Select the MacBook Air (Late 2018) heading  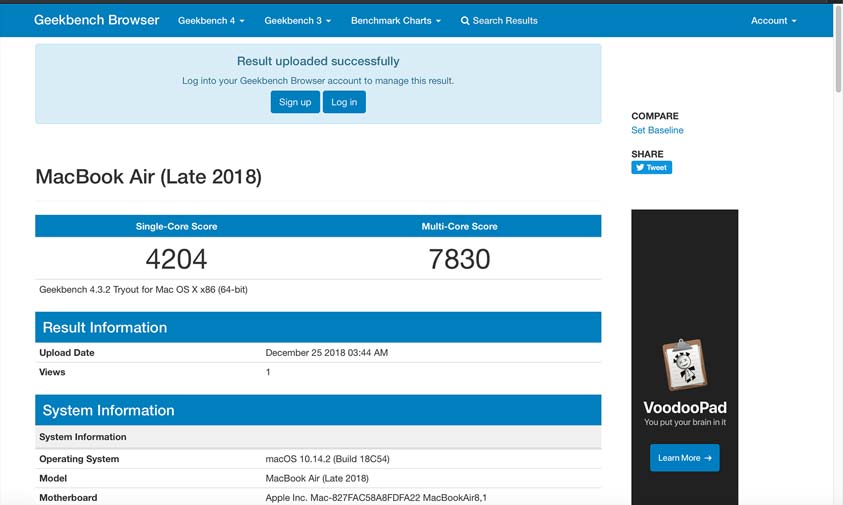click(x=148, y=177)
